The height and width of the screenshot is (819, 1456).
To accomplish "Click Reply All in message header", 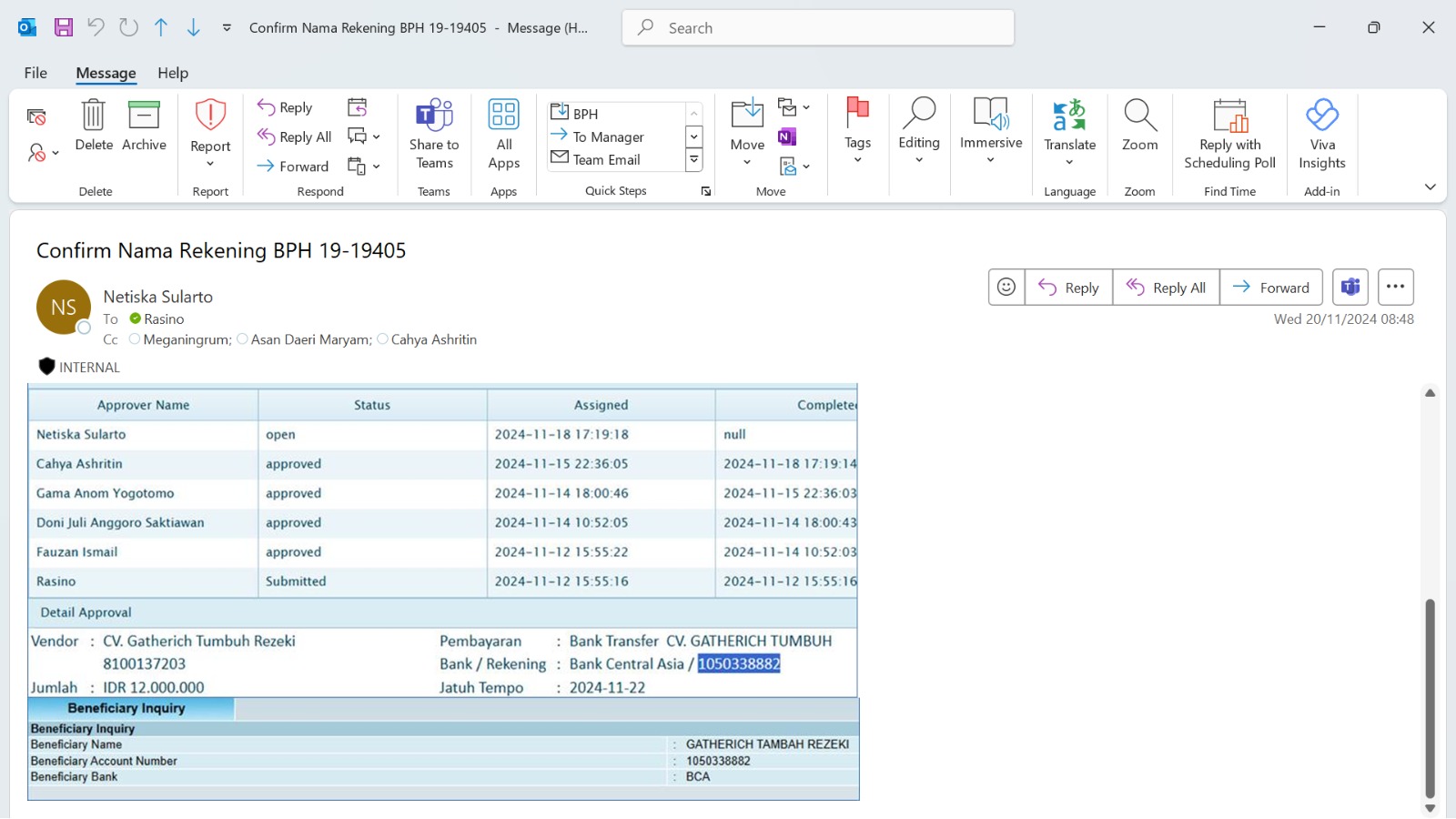I will click(1166, 288).
